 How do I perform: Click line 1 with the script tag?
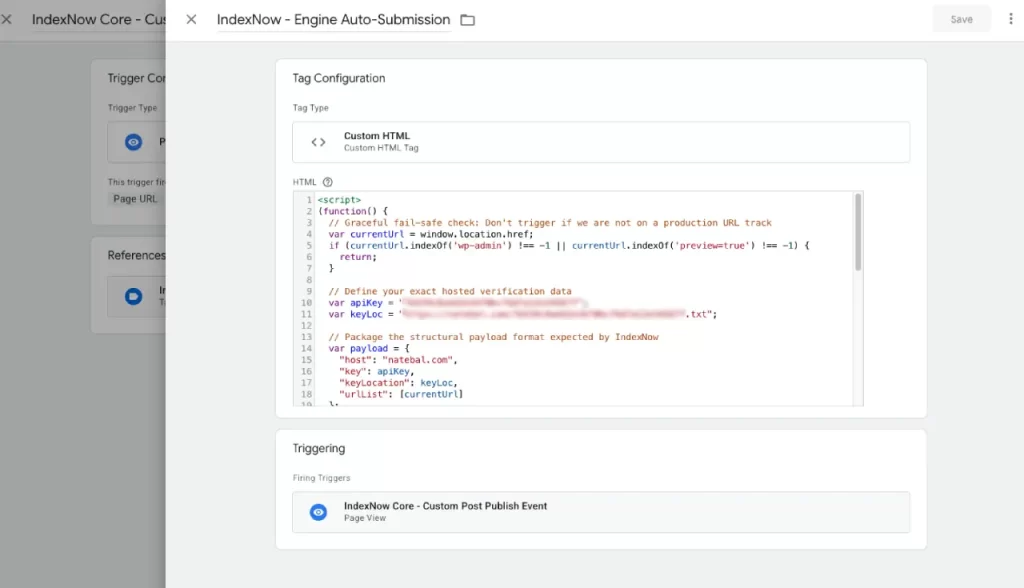click(339, 200)
